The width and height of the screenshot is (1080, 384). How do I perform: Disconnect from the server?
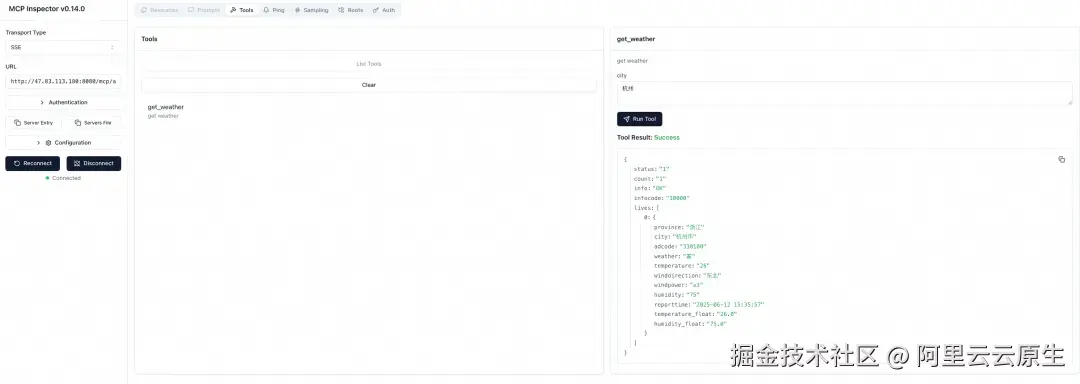pos(94,163)
